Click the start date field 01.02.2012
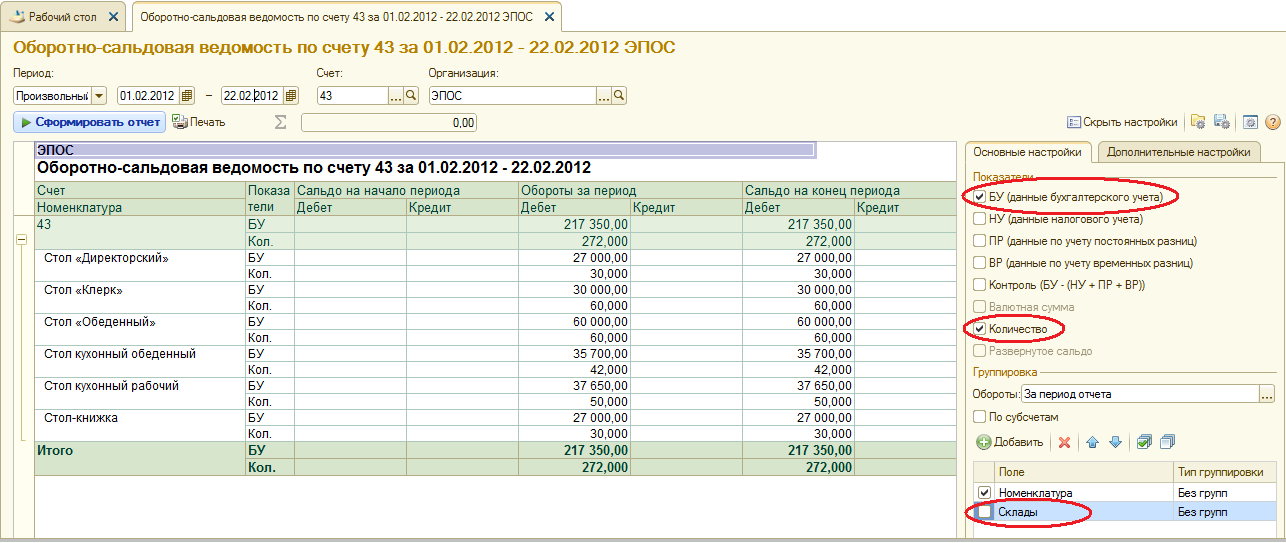The width and height of the screenshot is (1286, 543). point(148,96)
